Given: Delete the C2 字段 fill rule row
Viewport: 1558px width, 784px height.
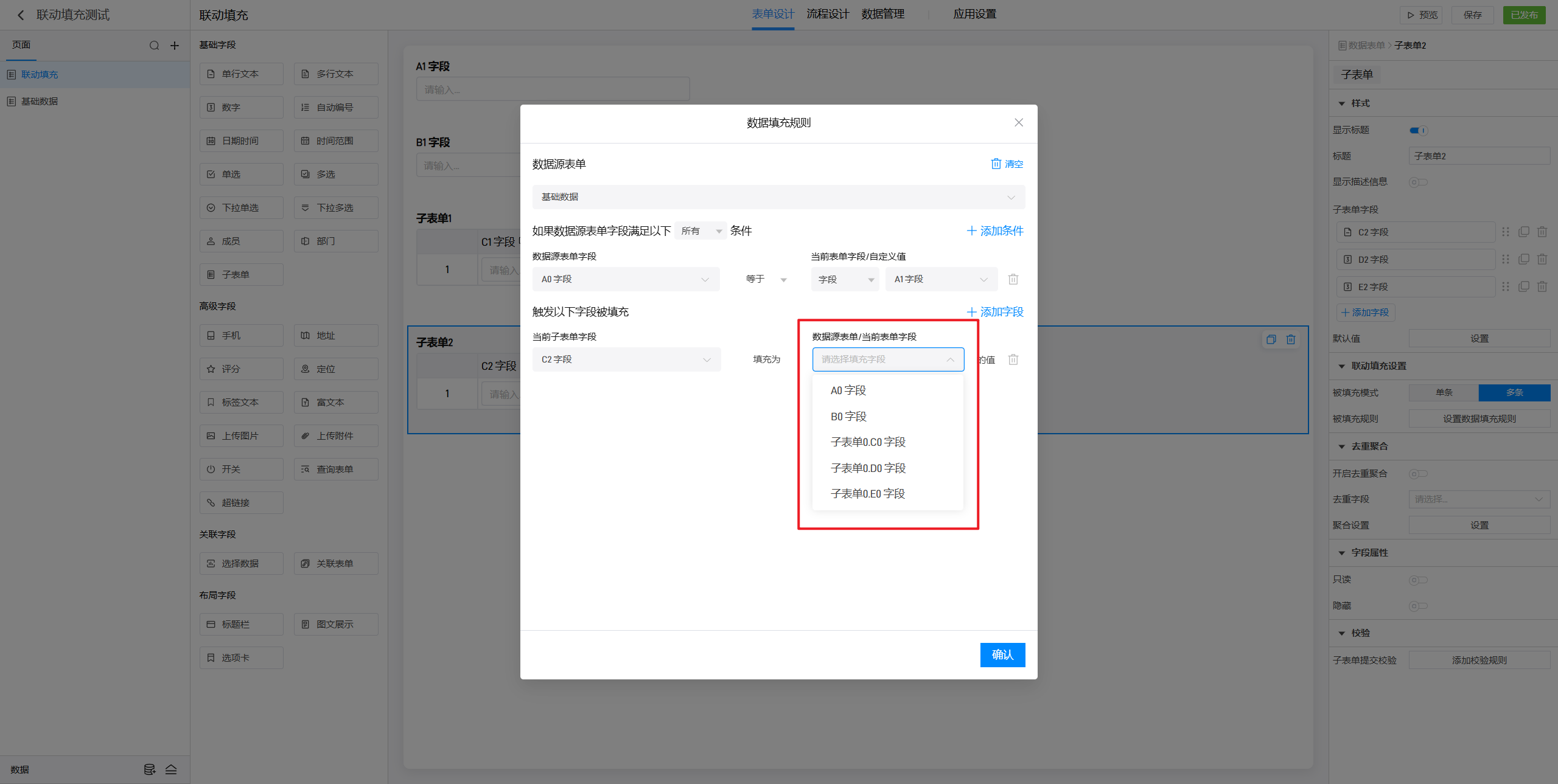Looking at the screenshot, I should pyautogui.click(x=1013, y=359).
